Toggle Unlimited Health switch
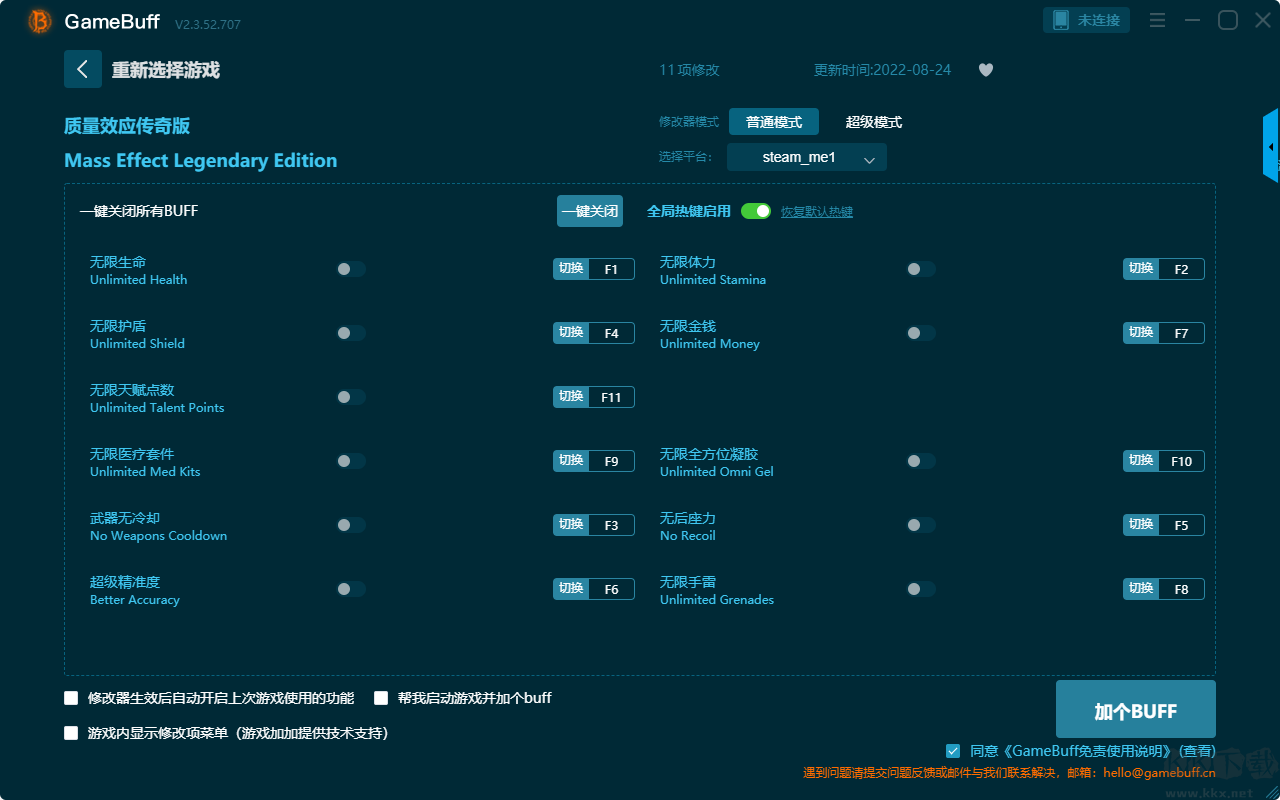Screen dimensions: 1280x800 [x=351, y=269]
